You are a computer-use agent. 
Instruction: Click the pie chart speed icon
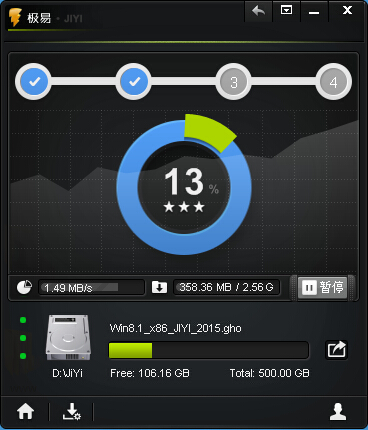(x=24, y=287)
